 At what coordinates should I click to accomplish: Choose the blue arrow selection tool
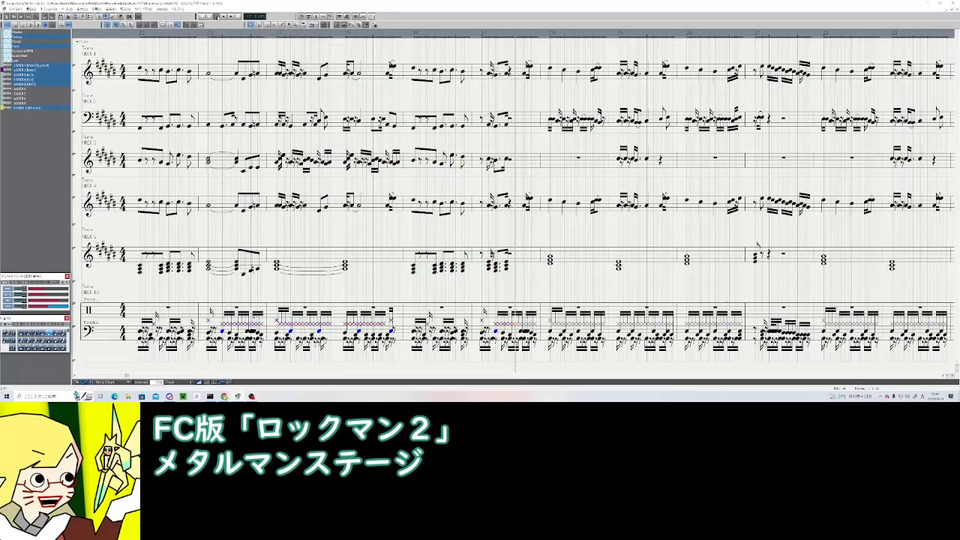pos(251,24)
